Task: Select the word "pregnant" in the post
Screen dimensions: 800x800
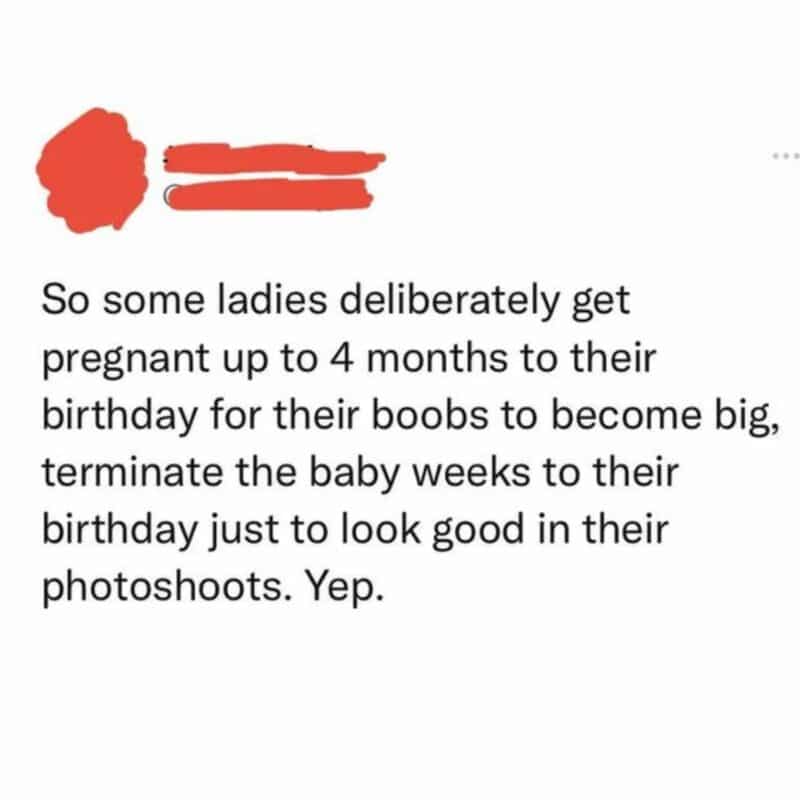Action: tap(126, 359)
